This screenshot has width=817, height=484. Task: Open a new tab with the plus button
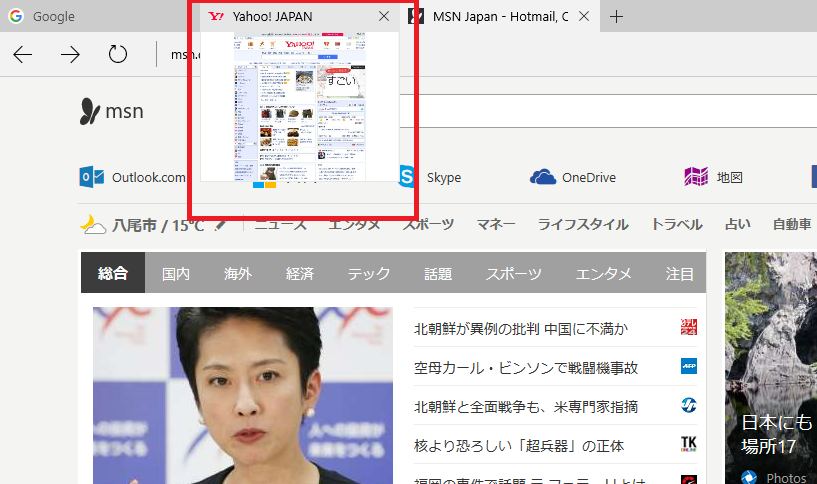(x=616, y=17)
